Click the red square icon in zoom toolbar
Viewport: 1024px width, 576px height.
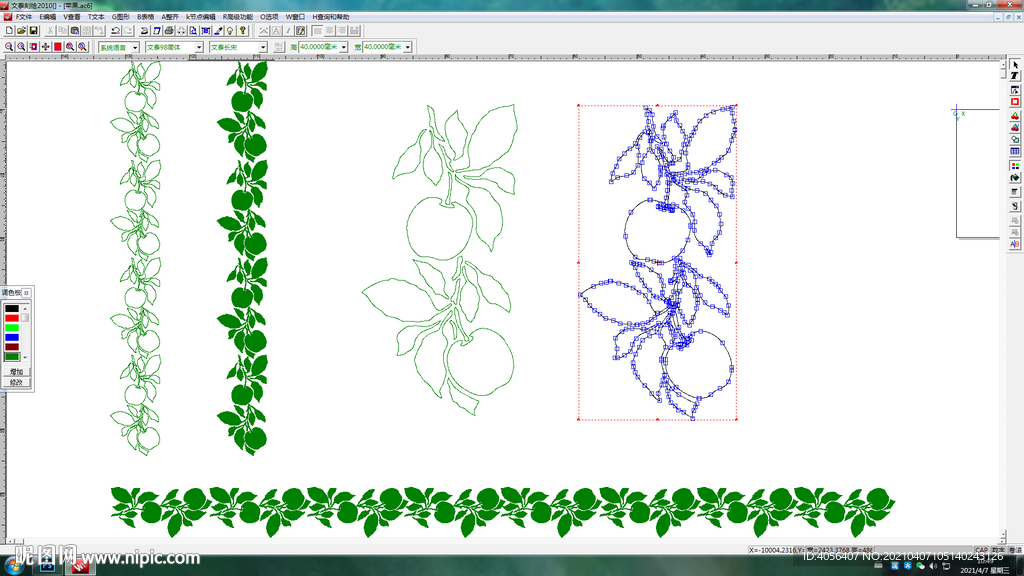click(58, 47)
